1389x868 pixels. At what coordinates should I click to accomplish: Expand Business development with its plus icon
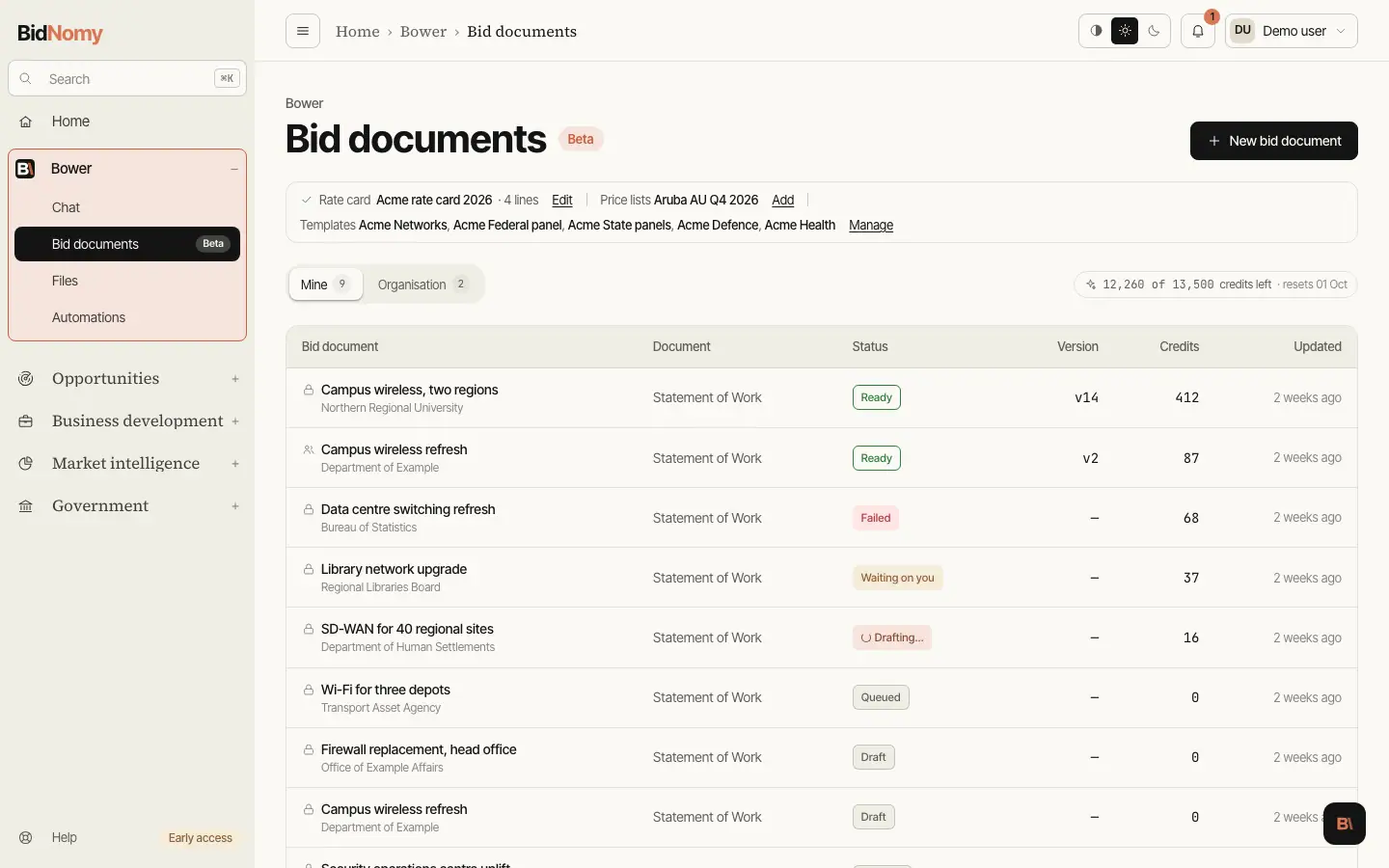point(235,421)
